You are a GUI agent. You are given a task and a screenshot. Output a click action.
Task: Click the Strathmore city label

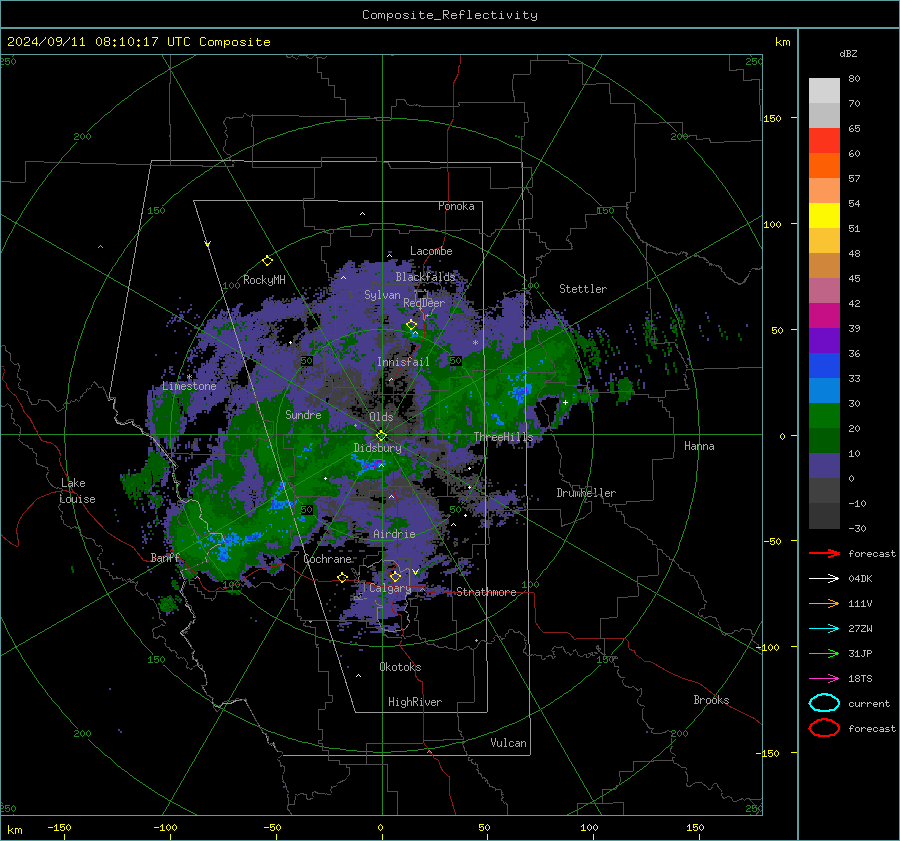click(486, 592)
